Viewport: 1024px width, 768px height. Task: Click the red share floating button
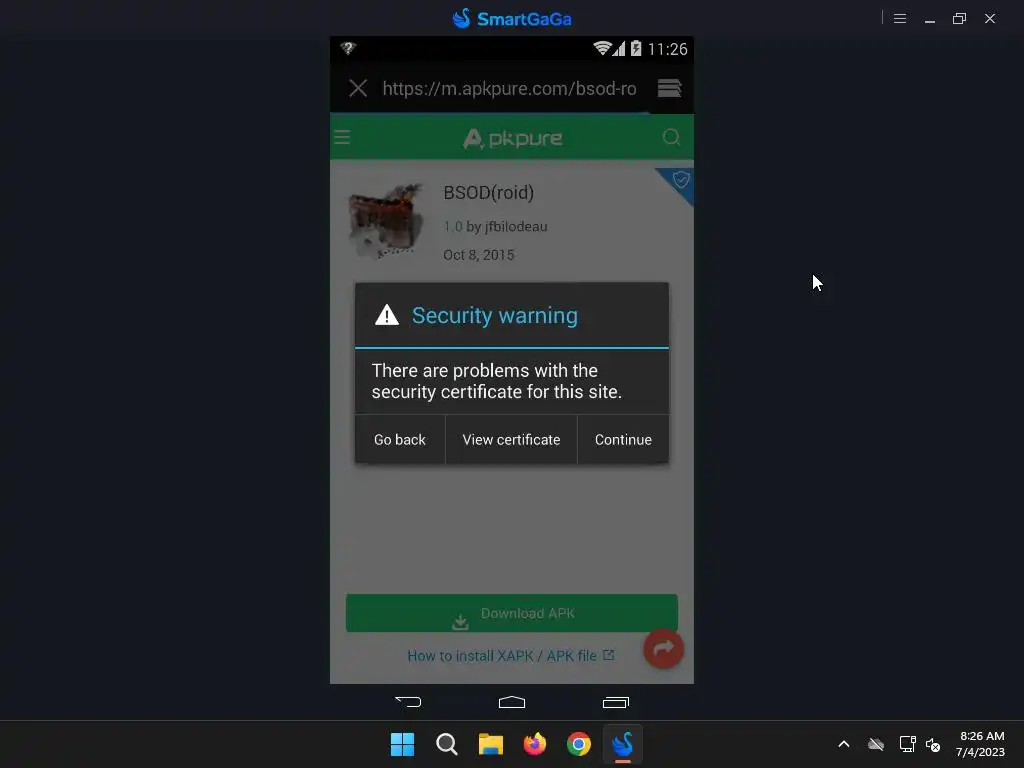pos(664,648)
